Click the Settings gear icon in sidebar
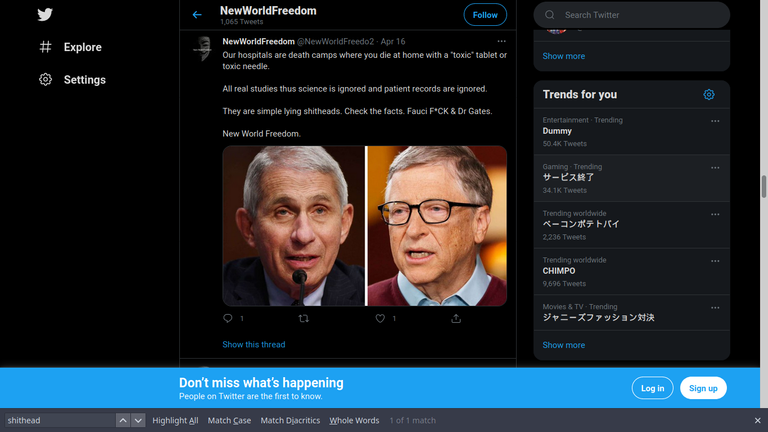Image resolution: width=768 pixels, height=432 pixels. pyautogui.click(x=46, y=79)
